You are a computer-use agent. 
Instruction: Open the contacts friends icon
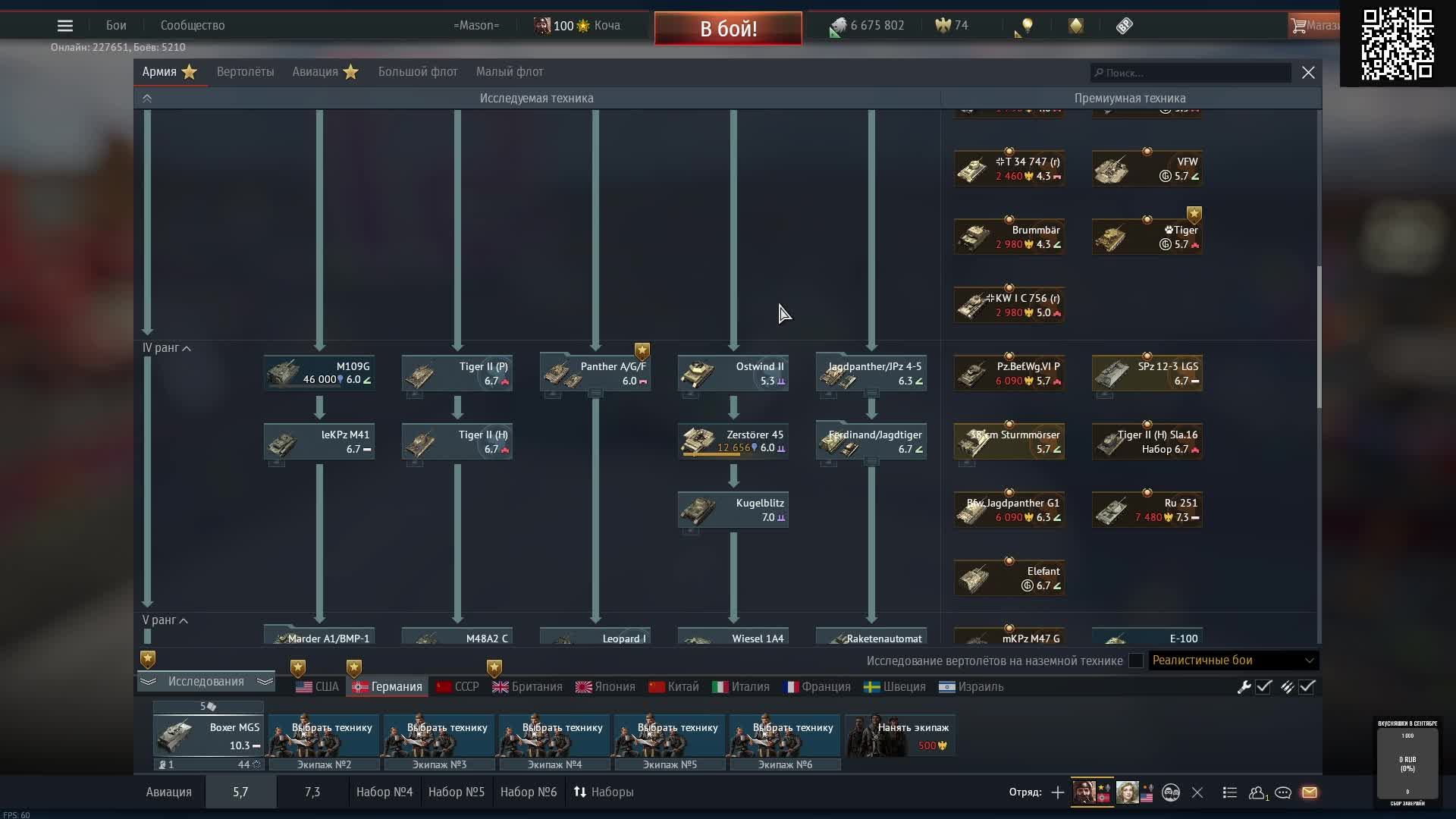point(1257,792)
